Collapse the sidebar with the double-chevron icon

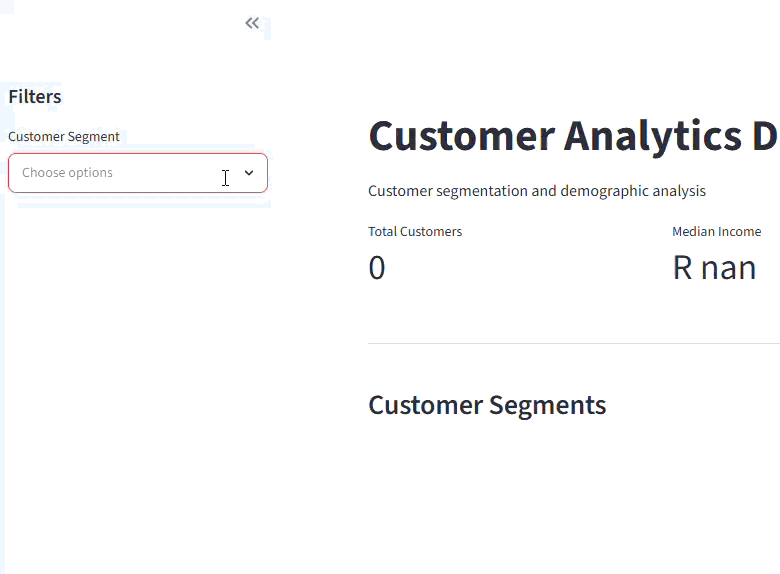tap(252, 23)
